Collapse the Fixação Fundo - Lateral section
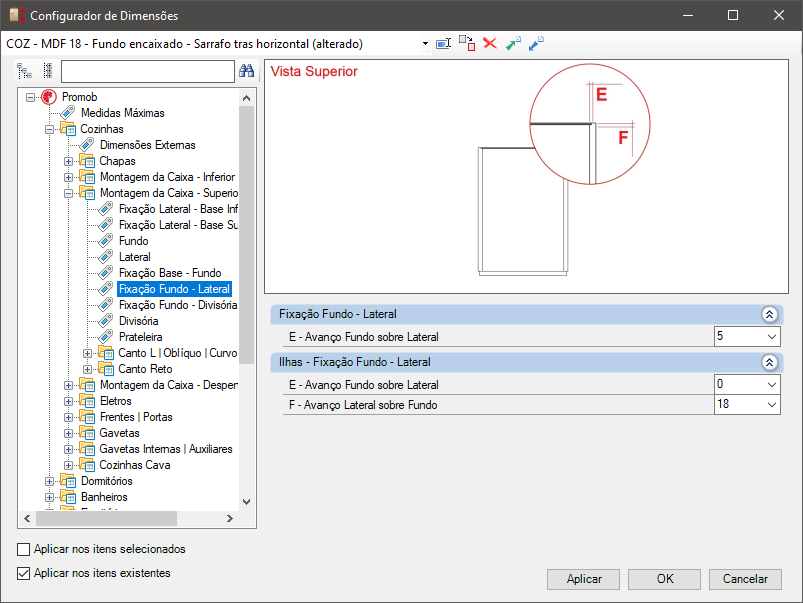This screenshot has height=603, width=803. [769, 314]
